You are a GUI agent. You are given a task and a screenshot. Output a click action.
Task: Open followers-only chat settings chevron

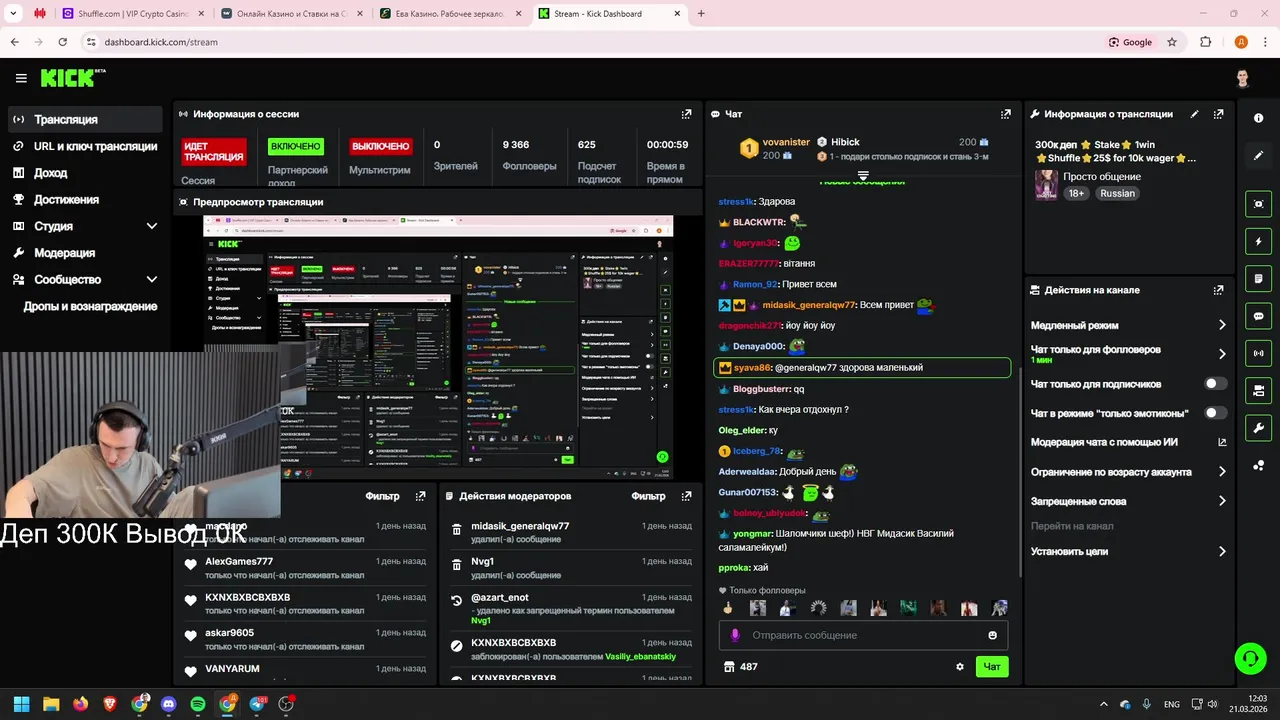pyautogui.click(x=1222, y=354)
